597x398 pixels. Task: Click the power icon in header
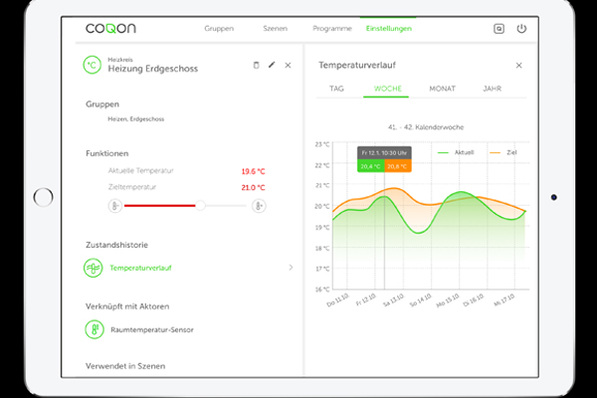point(521,29)
